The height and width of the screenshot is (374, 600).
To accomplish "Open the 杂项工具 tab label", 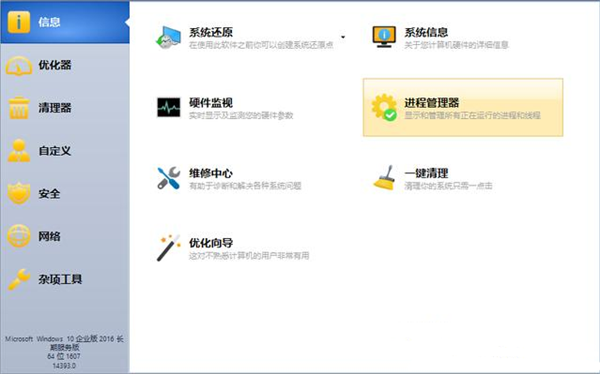I will pos(60,279).
